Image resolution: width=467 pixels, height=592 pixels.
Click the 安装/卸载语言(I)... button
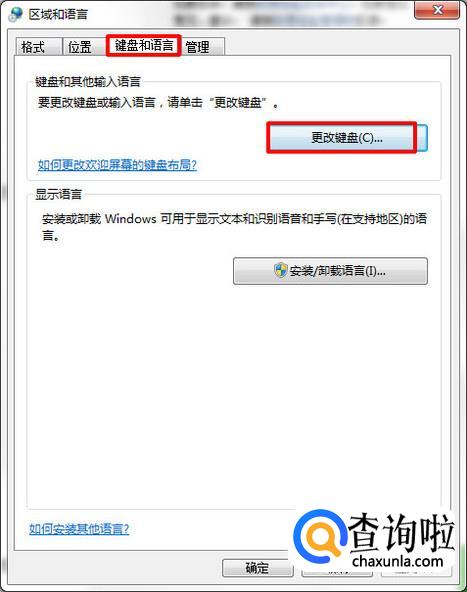(x=330, y=271)
